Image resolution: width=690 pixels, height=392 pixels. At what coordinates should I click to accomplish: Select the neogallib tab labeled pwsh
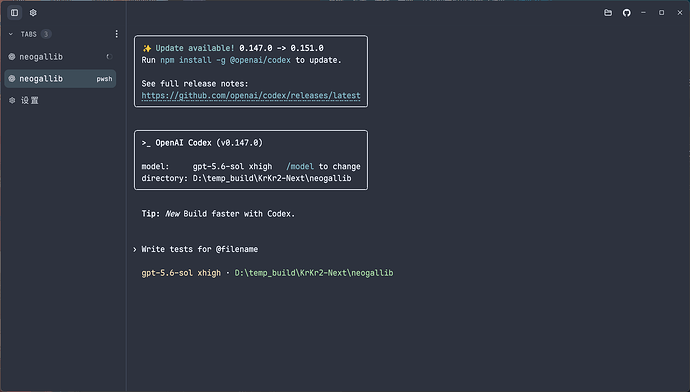click(60, 79)
